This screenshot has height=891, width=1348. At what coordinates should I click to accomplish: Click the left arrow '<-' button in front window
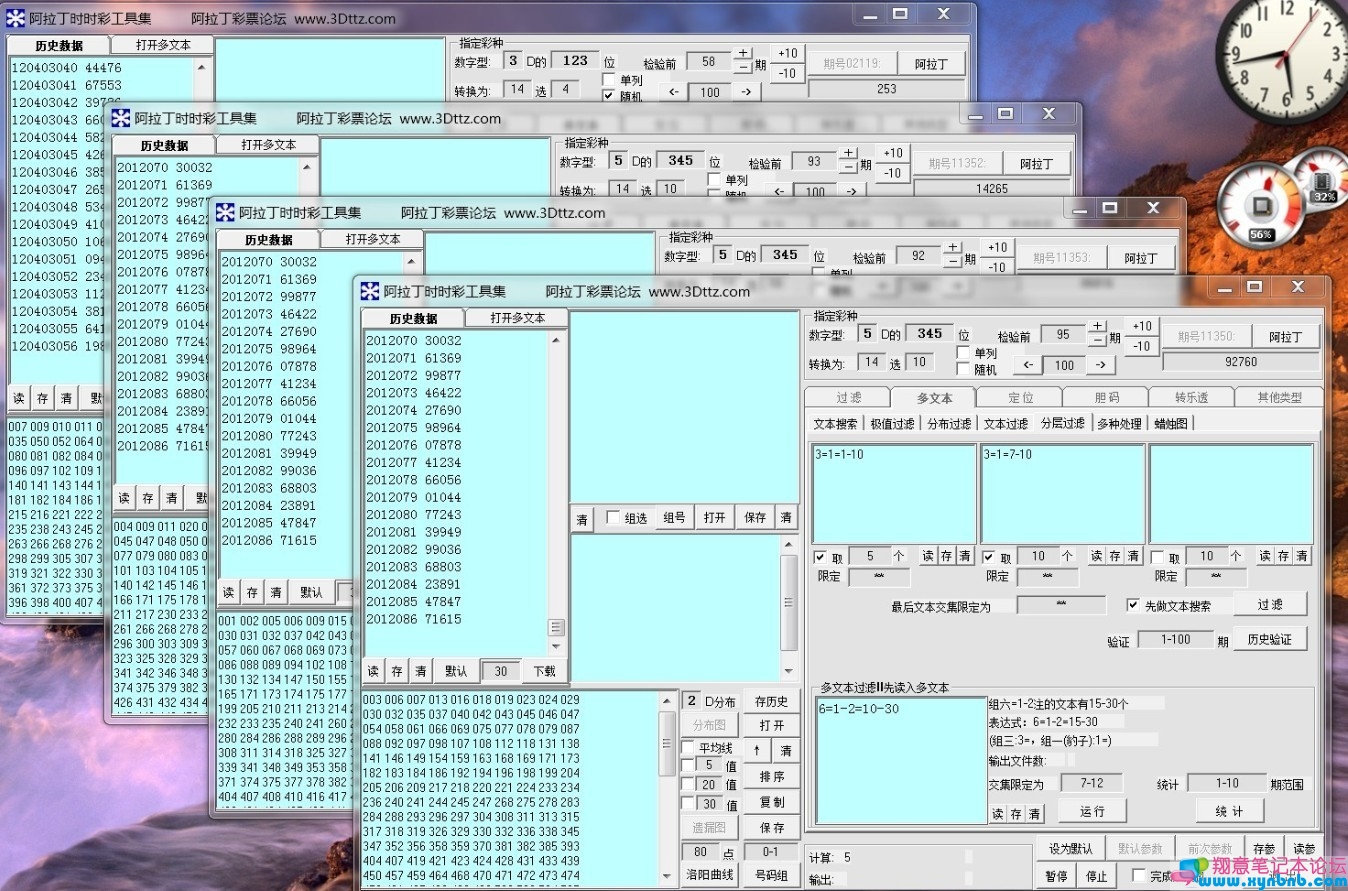(1028, 365)
